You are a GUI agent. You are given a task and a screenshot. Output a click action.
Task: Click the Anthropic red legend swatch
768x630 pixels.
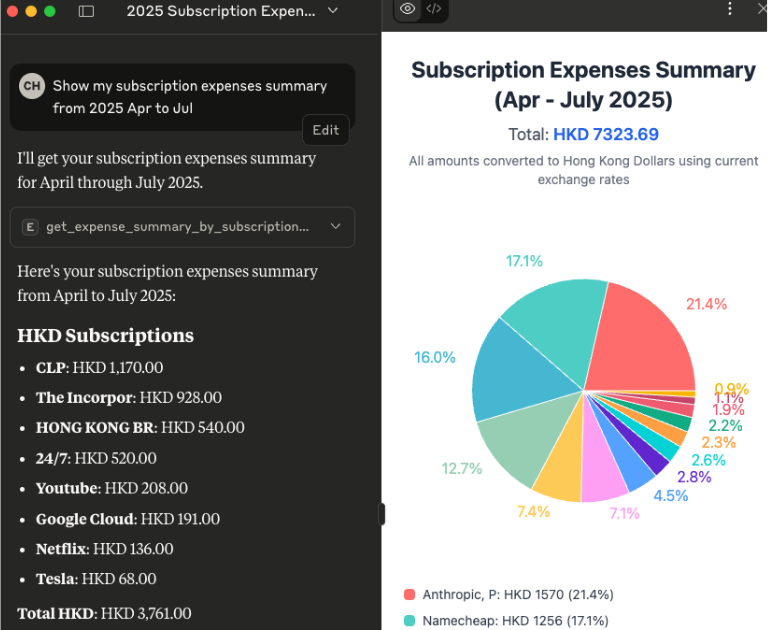tap(408, 594)
